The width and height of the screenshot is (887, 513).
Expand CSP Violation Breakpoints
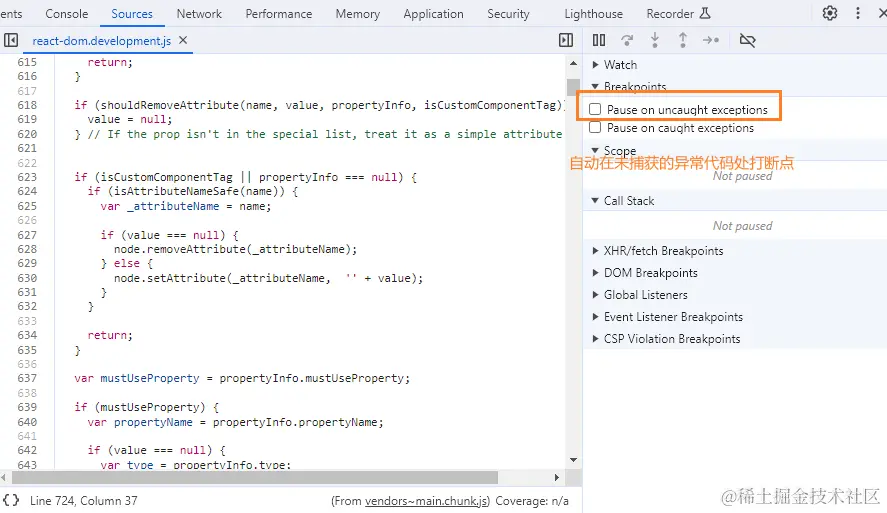click(x=595, y=339)
